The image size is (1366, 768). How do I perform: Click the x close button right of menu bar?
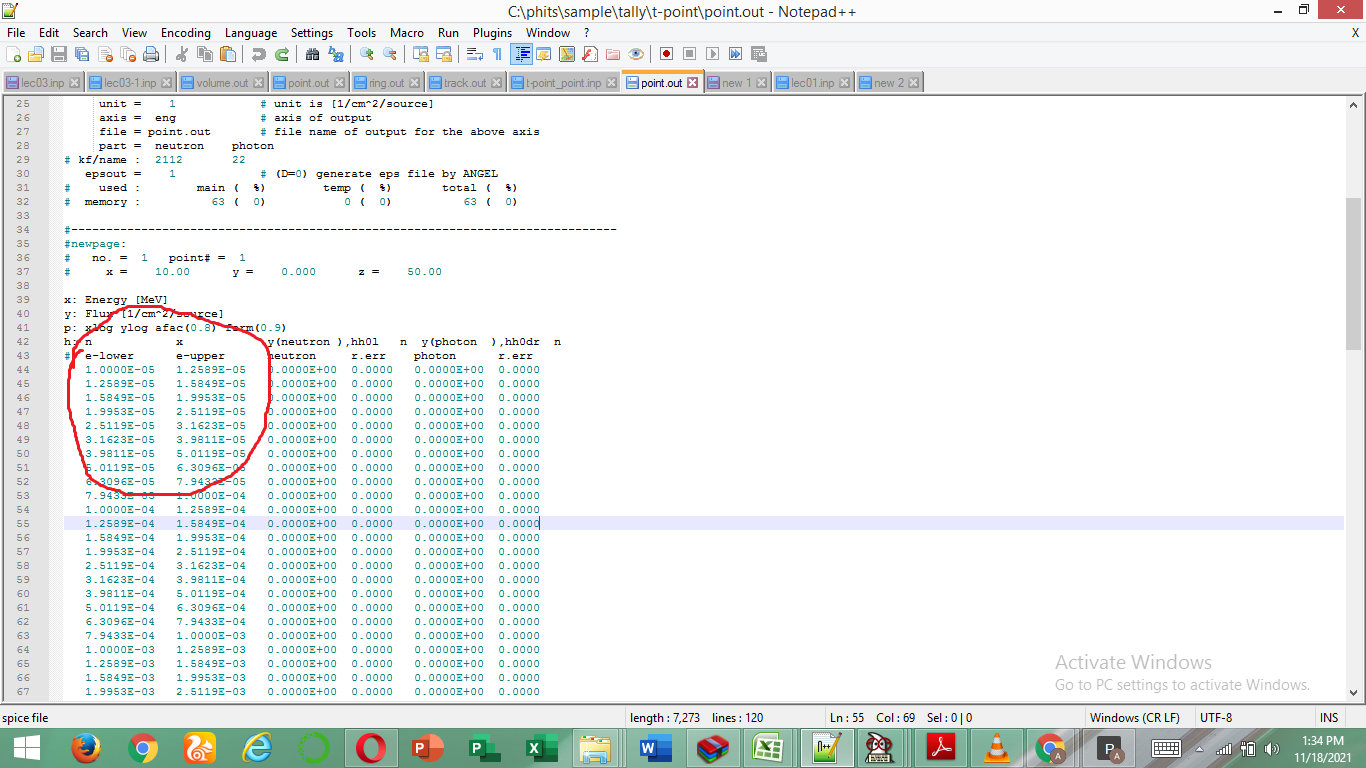tap(1355, 33)
